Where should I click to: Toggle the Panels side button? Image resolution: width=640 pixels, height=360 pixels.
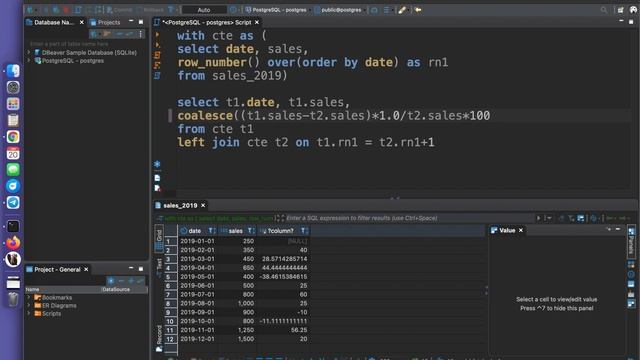(x=631, y=242)
